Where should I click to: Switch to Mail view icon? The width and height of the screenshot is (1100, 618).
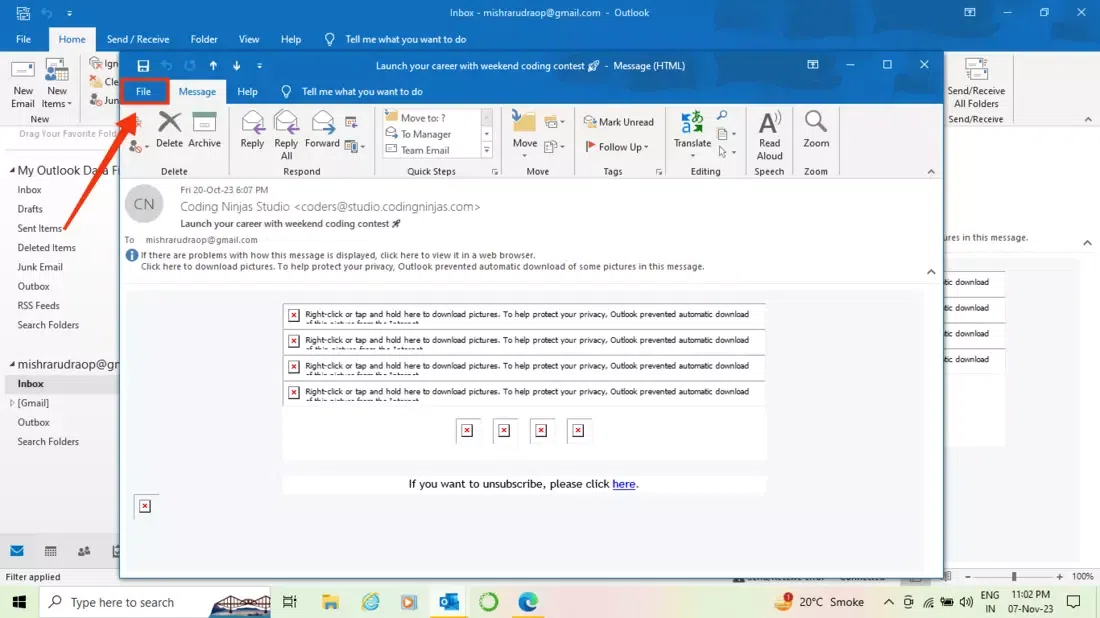click(17, 551)
